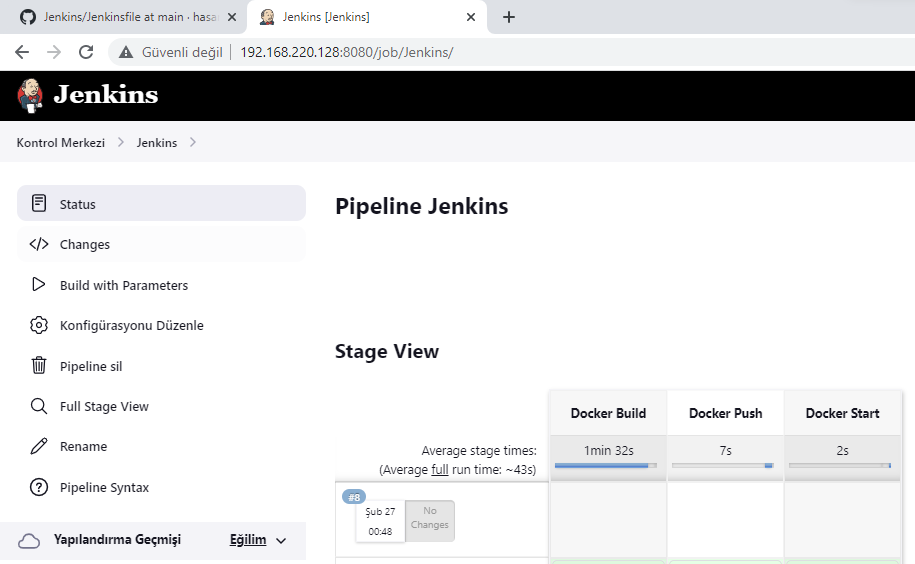Click the Build with Parameters play icon
915x564 pixels.
pos(39,285)
